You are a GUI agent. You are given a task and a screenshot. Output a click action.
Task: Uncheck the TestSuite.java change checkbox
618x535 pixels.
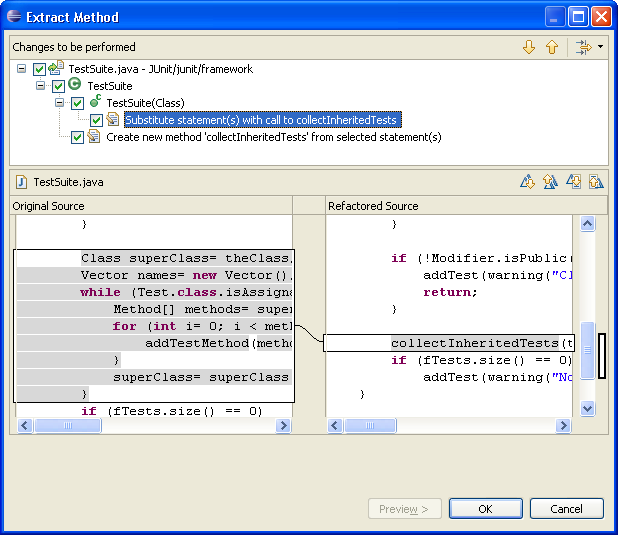pos(39,69)
